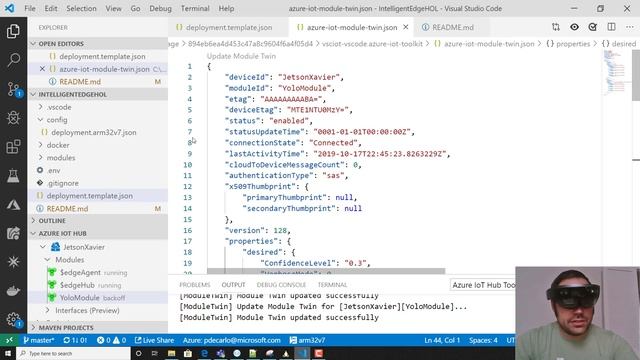The image size is (640, 360).
Task: Collapse the INTELLIGENTEDGEHOL section
Action: 98,94
